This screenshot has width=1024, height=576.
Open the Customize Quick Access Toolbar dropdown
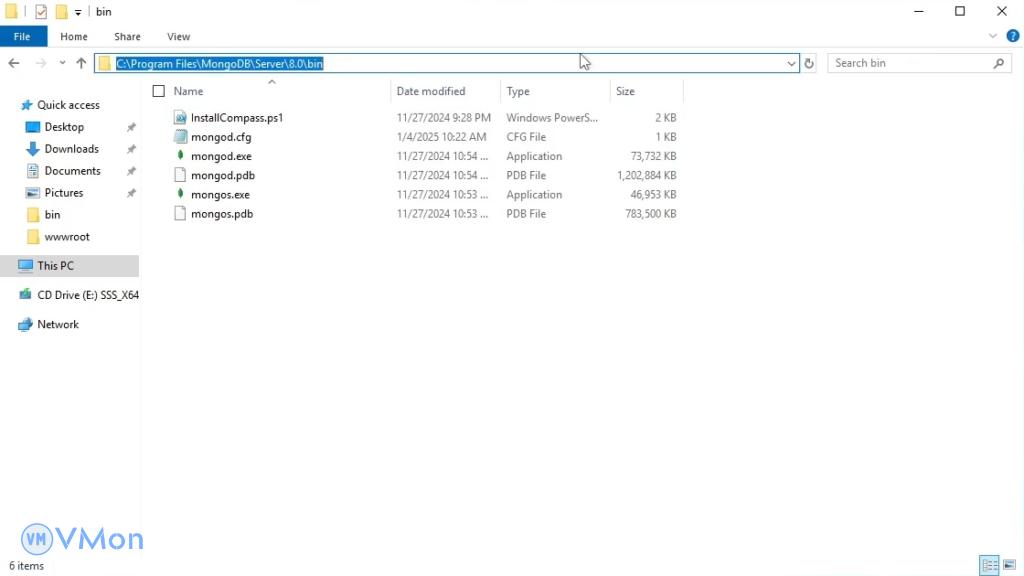point(78,12)
